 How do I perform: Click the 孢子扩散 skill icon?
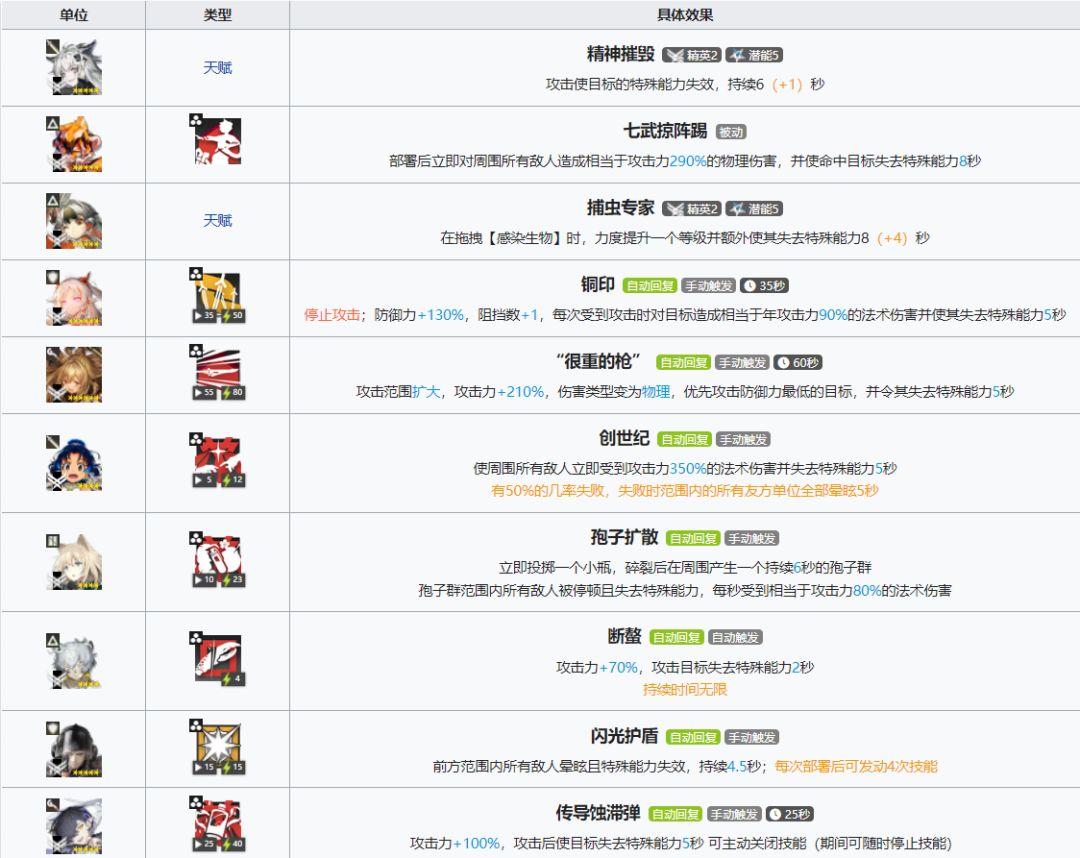click(x=217, y=559)
